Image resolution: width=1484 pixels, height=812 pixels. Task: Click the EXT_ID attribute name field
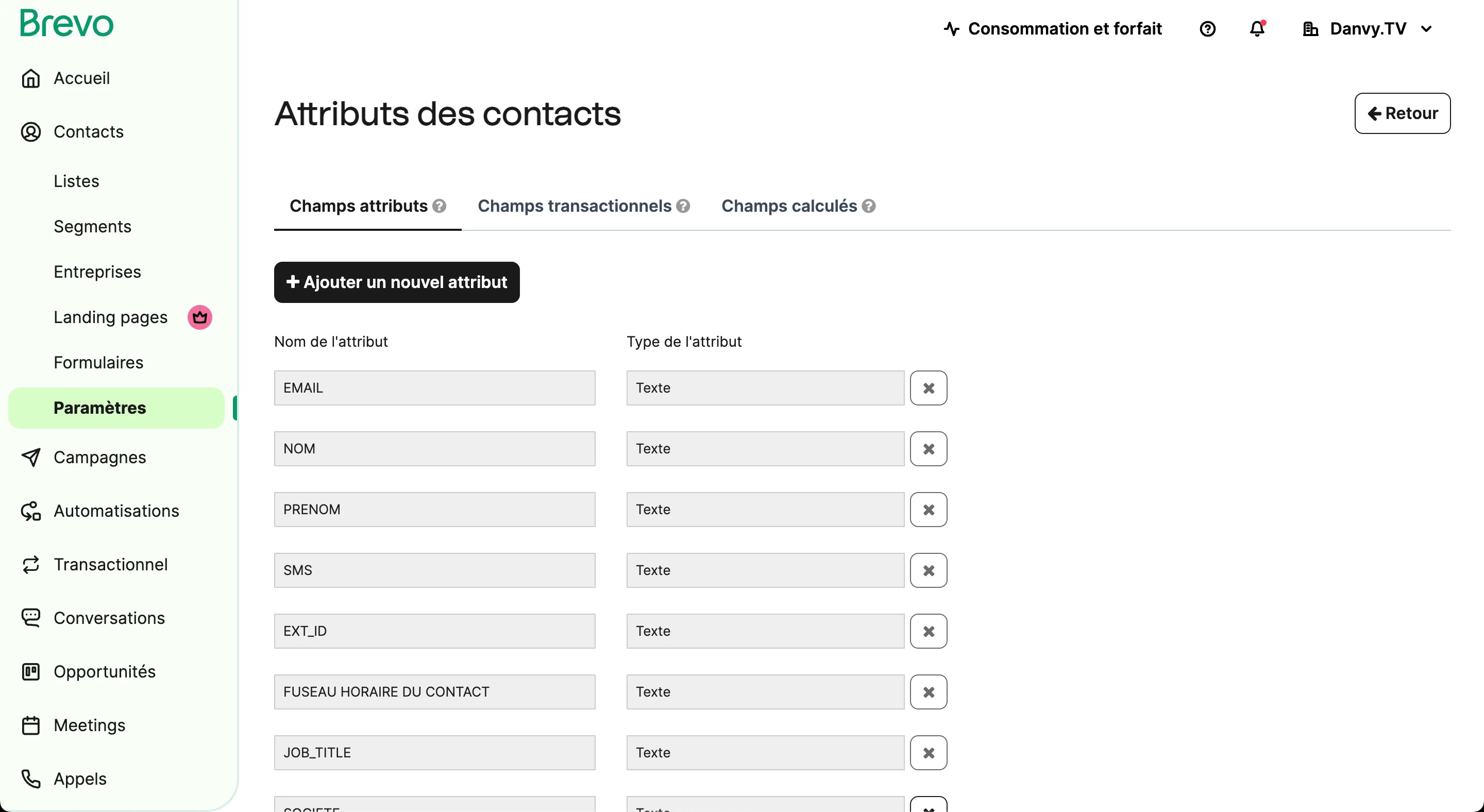pos(434,631)
